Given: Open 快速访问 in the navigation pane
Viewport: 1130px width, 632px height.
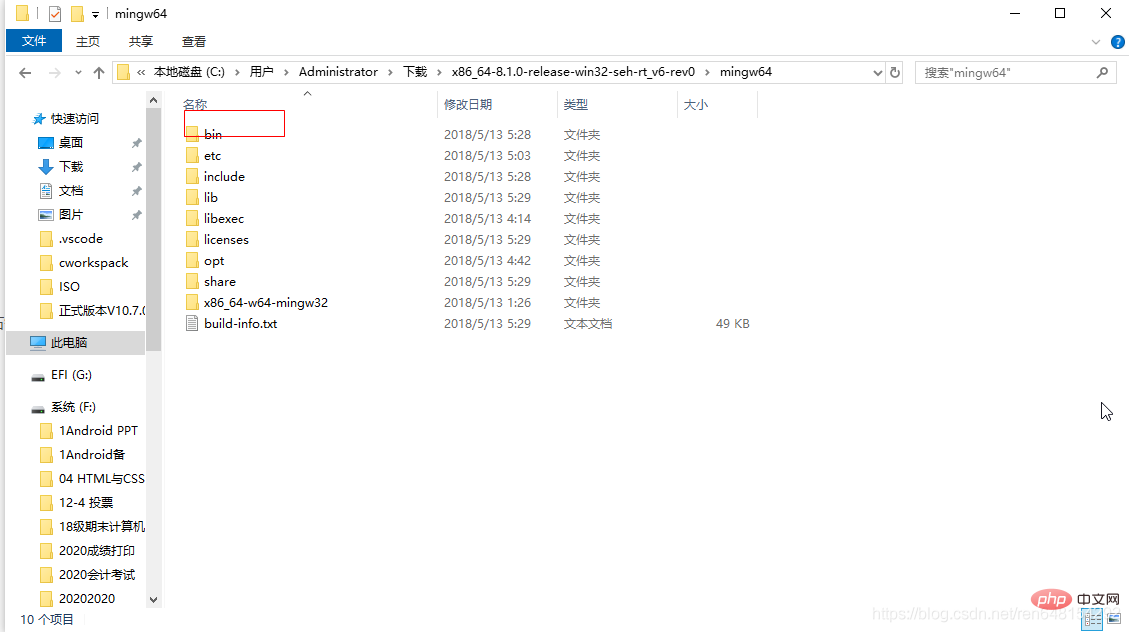Looking at the screenshot, I should click(74, 118).
